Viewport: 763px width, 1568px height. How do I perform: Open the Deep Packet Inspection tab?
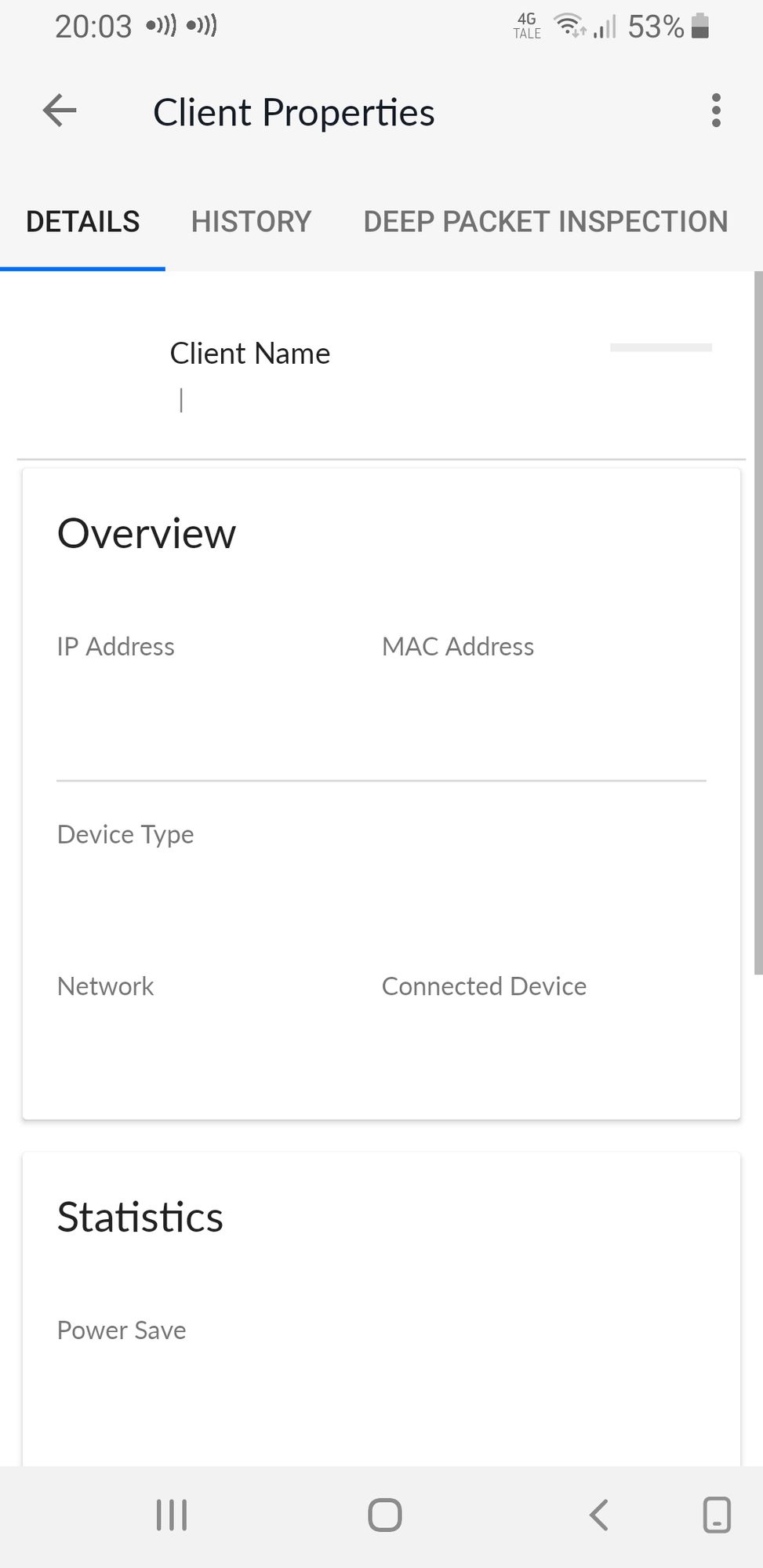(545, 222)
